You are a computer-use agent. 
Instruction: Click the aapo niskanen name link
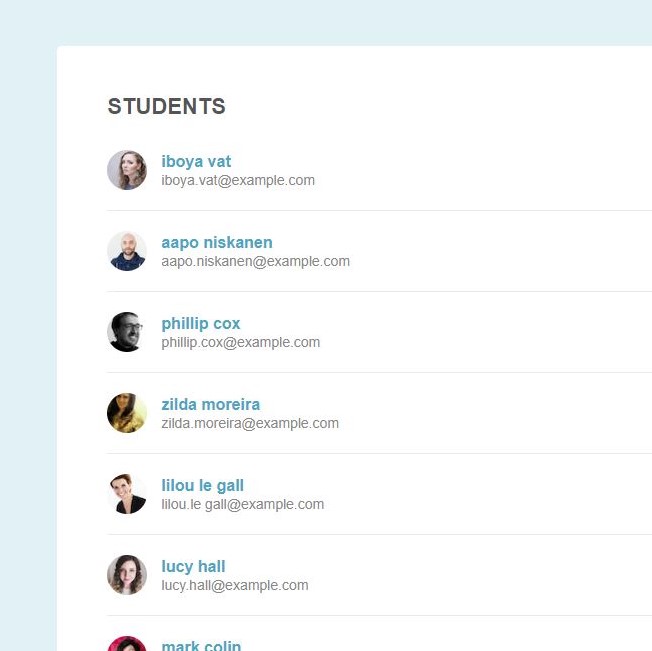(217, 242)
